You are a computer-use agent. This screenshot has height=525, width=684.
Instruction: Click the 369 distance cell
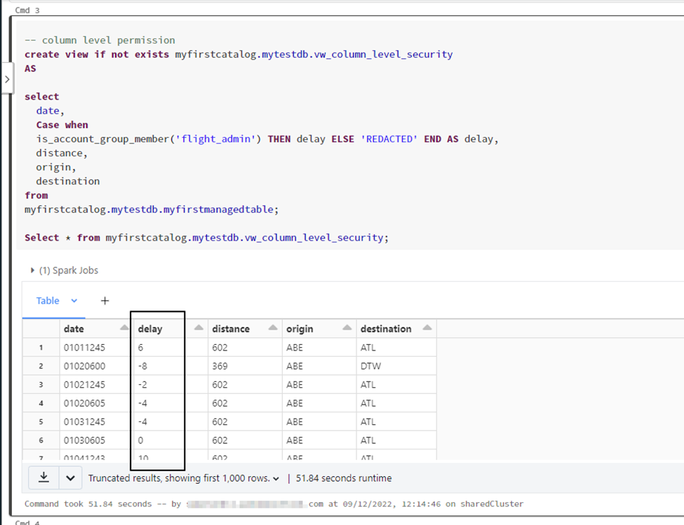pos(245,366)
